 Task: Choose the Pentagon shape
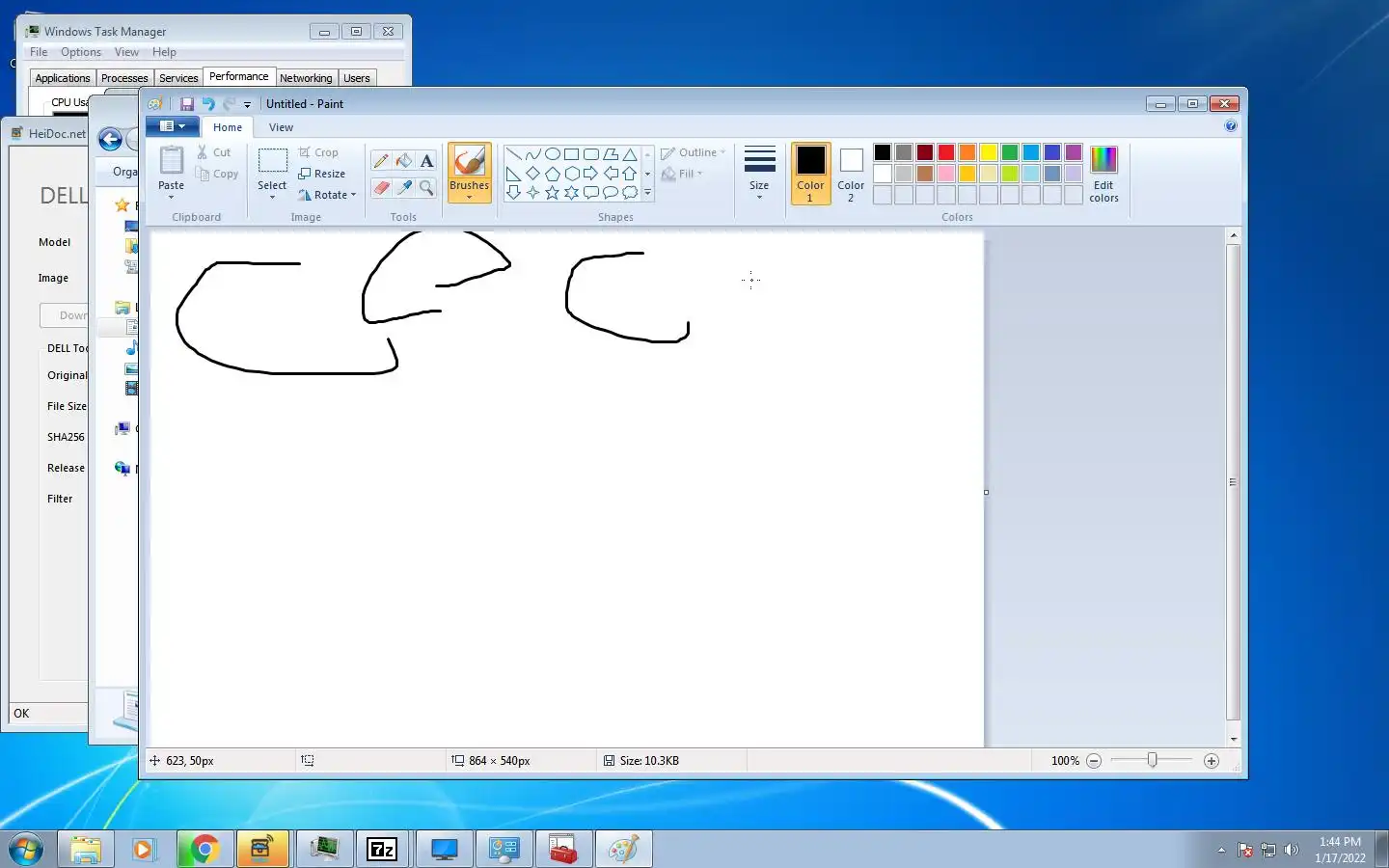552,174
